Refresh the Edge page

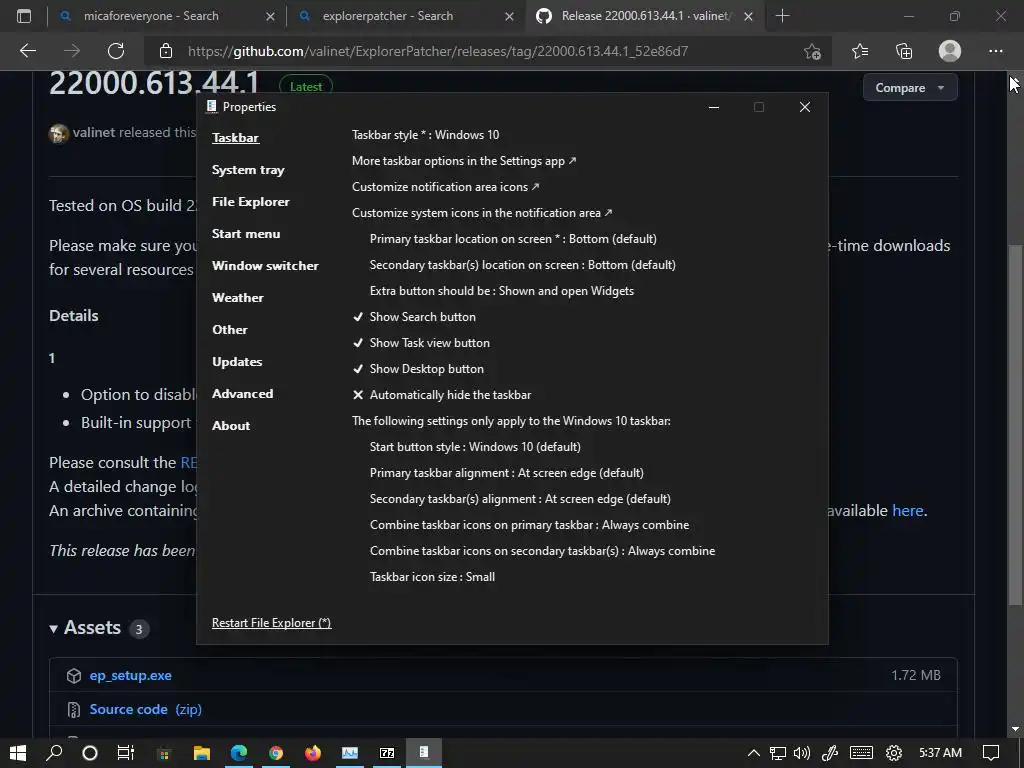pos(116,51)
